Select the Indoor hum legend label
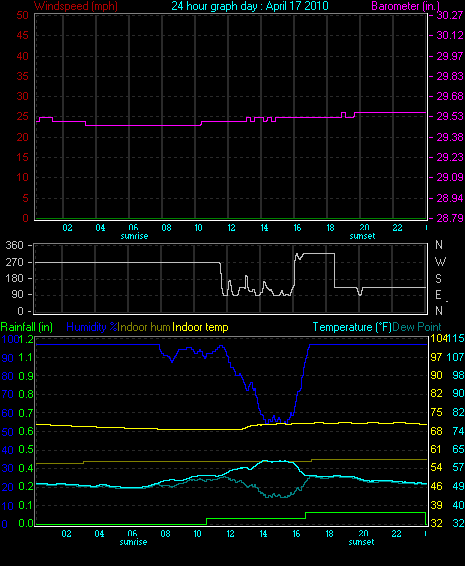This screenshot has height=566, width=465. 144,327
